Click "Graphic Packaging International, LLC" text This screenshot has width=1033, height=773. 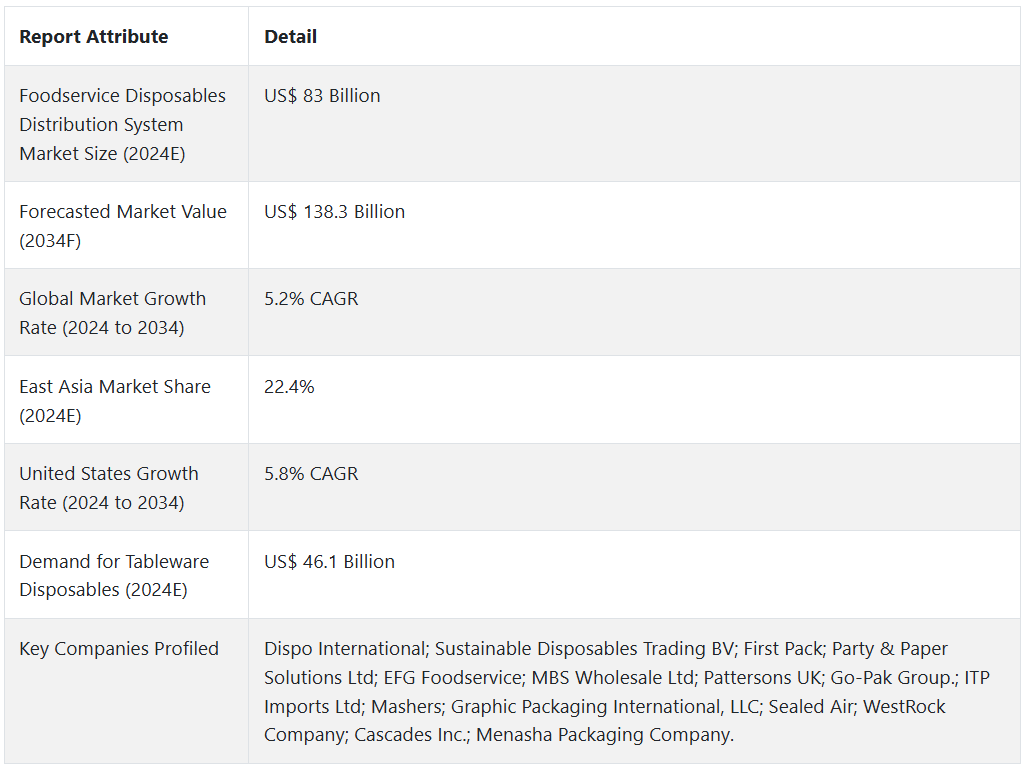[604, 707]
